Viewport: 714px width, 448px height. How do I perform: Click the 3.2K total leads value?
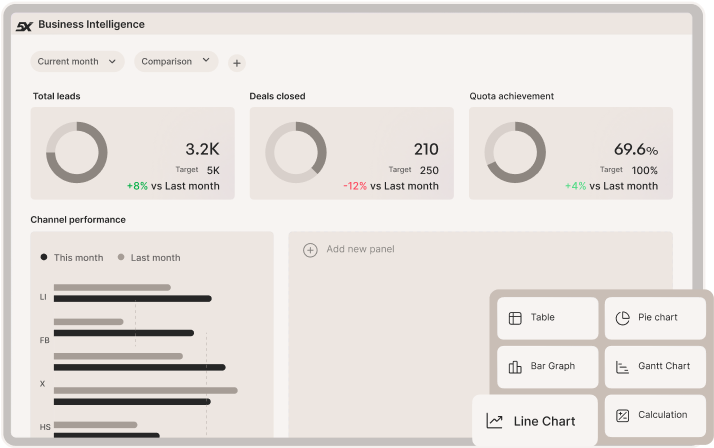pyautogui.click(x=202, y=149)
